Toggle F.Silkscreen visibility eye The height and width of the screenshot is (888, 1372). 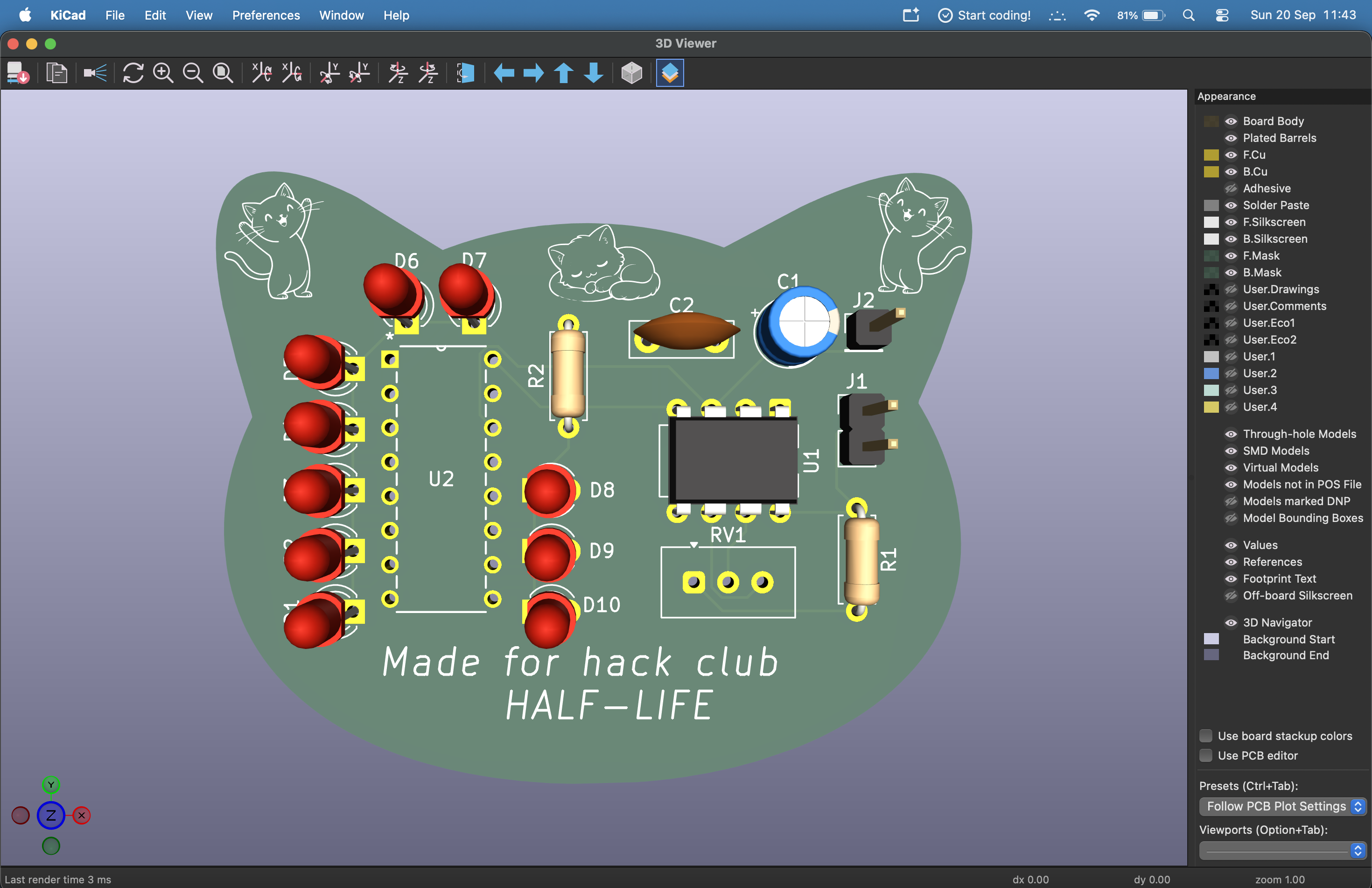(x=1231, y=222)
